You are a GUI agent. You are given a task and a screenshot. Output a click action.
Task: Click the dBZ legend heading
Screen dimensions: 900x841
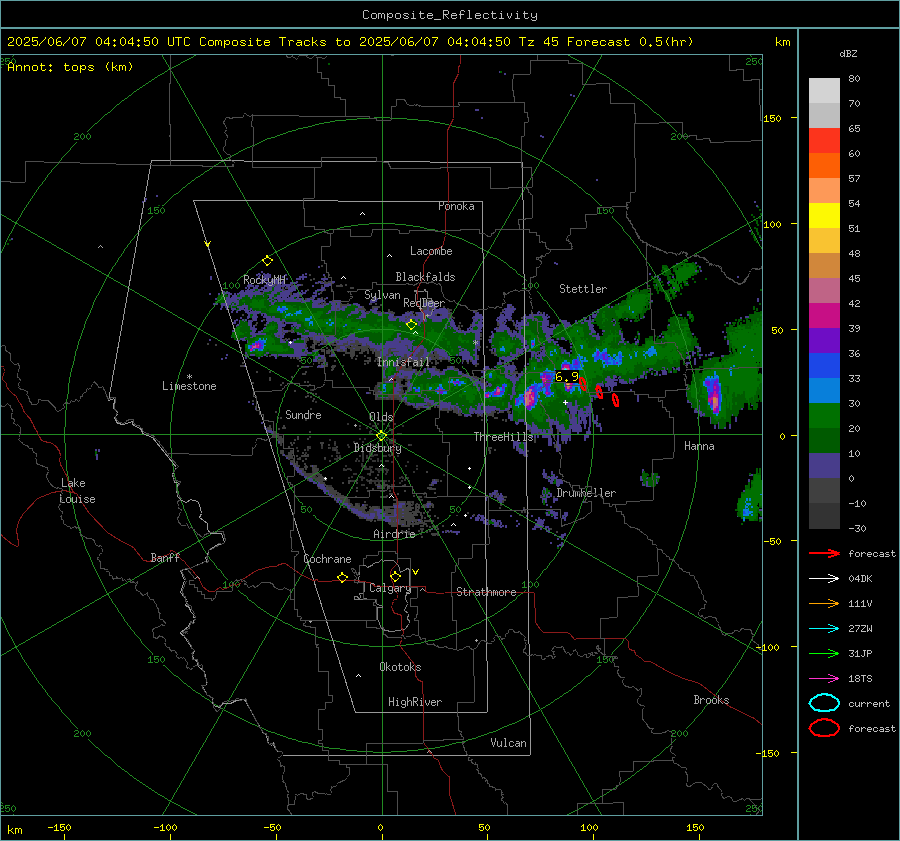point(848,54)
